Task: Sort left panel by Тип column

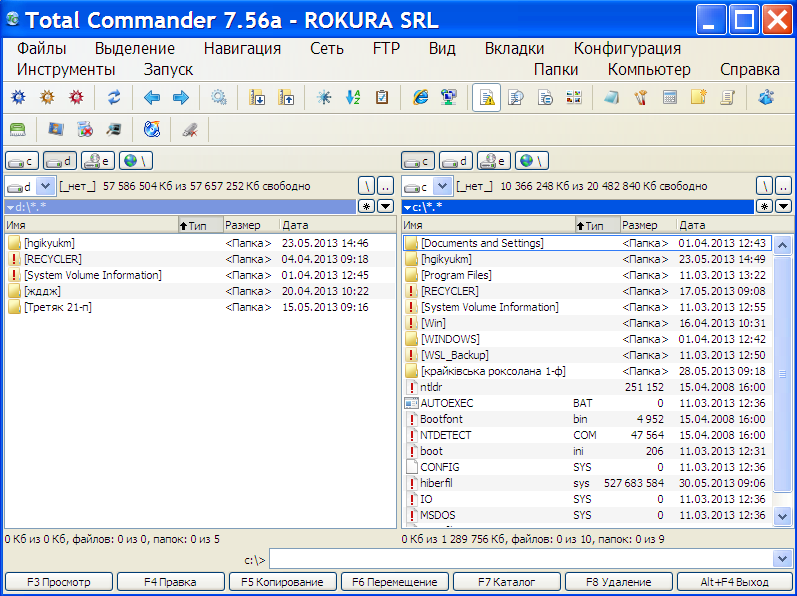Action: click(x=200, y=225)
